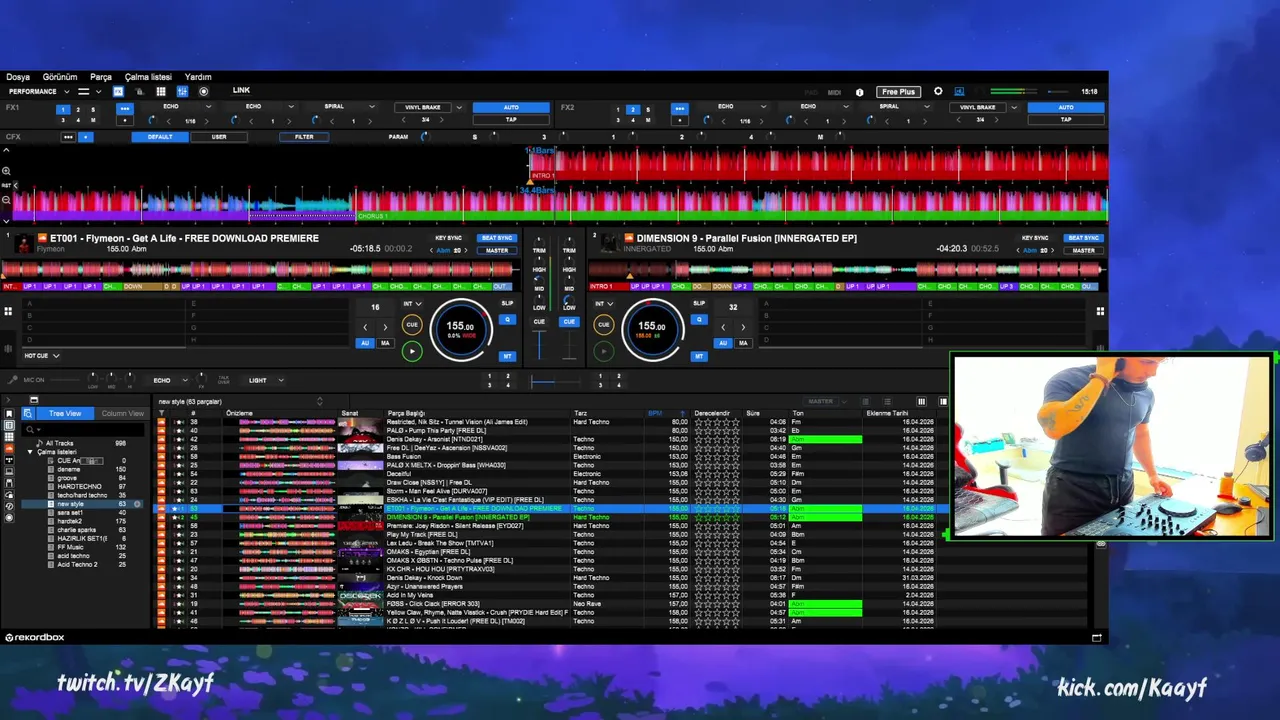This screenshot has height=720, width=1280.
Task: Open the LIGHT dropdown
Action: pyautogui.click(x=267, y=380)
